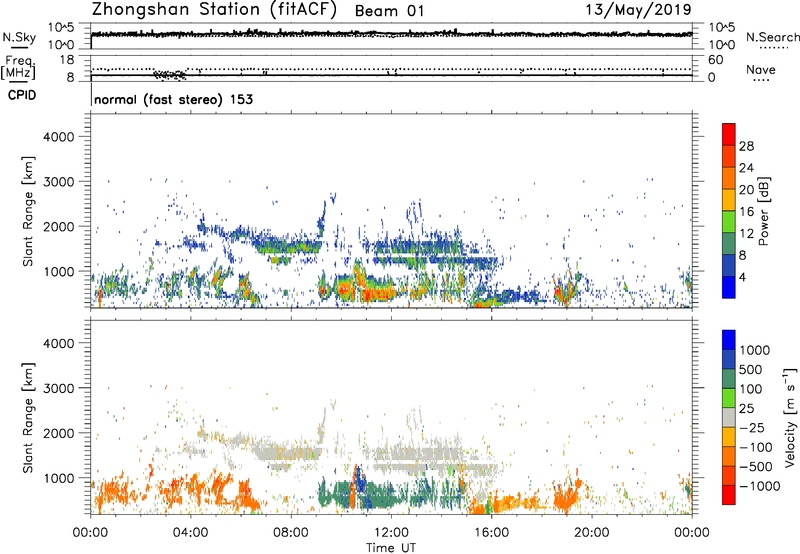Click the 'Time UT' axis label
The image size is (800, 554).
[391, 548]
